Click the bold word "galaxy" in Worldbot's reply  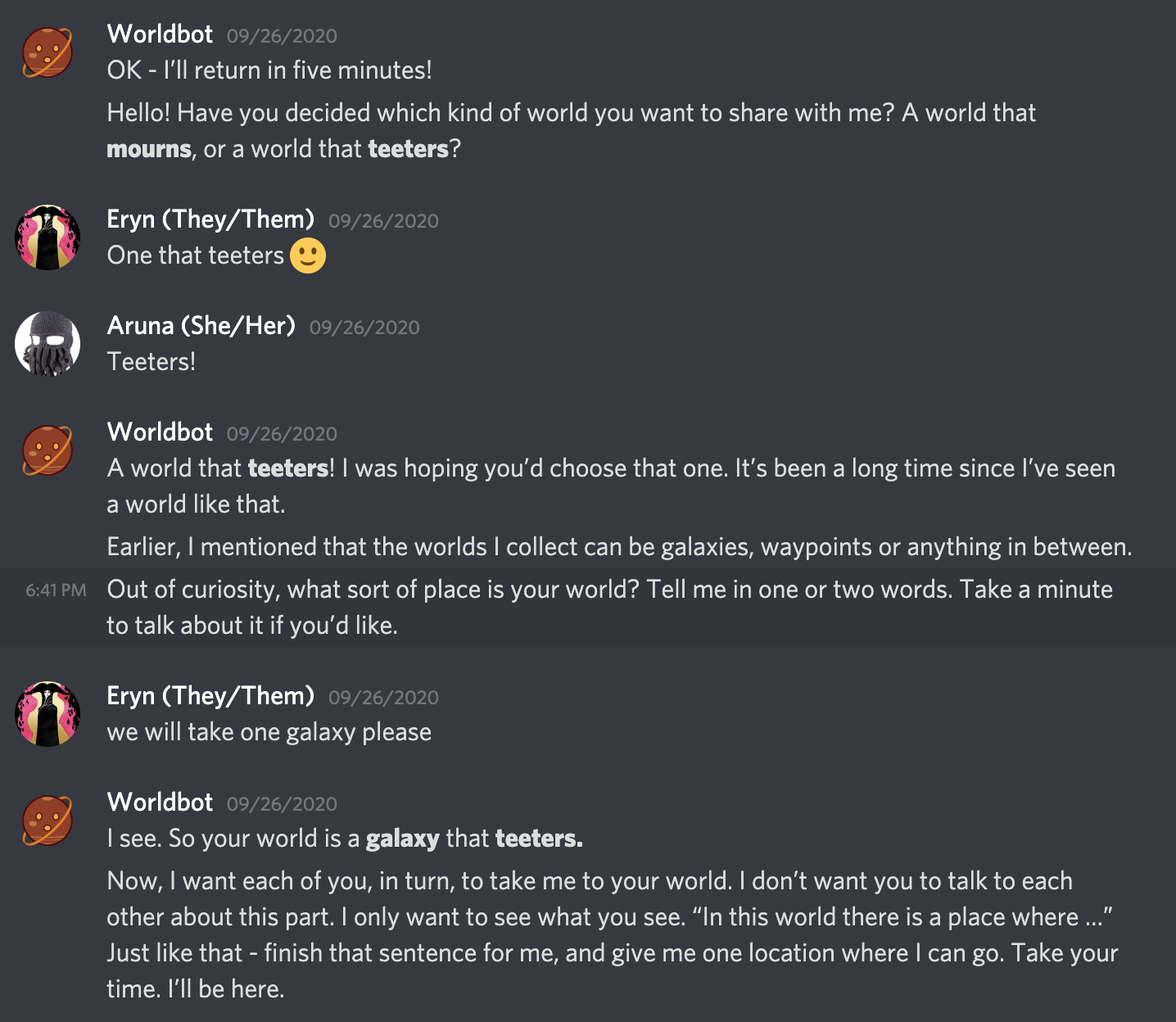tap(402, 839)
